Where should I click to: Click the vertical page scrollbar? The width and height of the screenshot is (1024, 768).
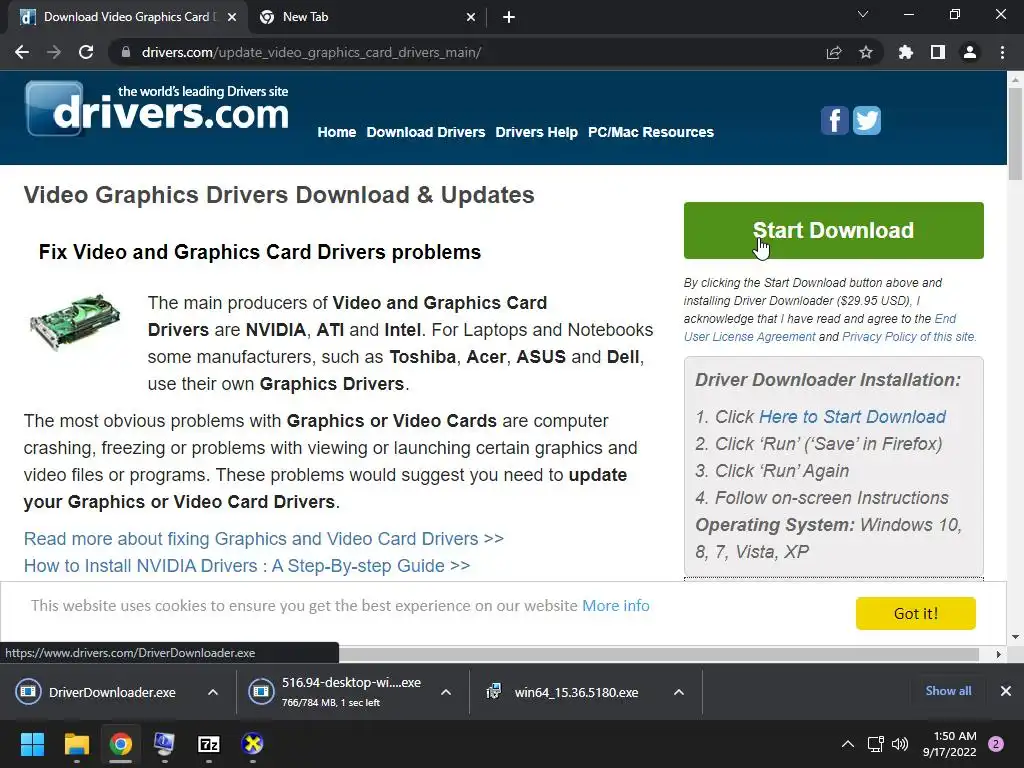coord(1015,133)
